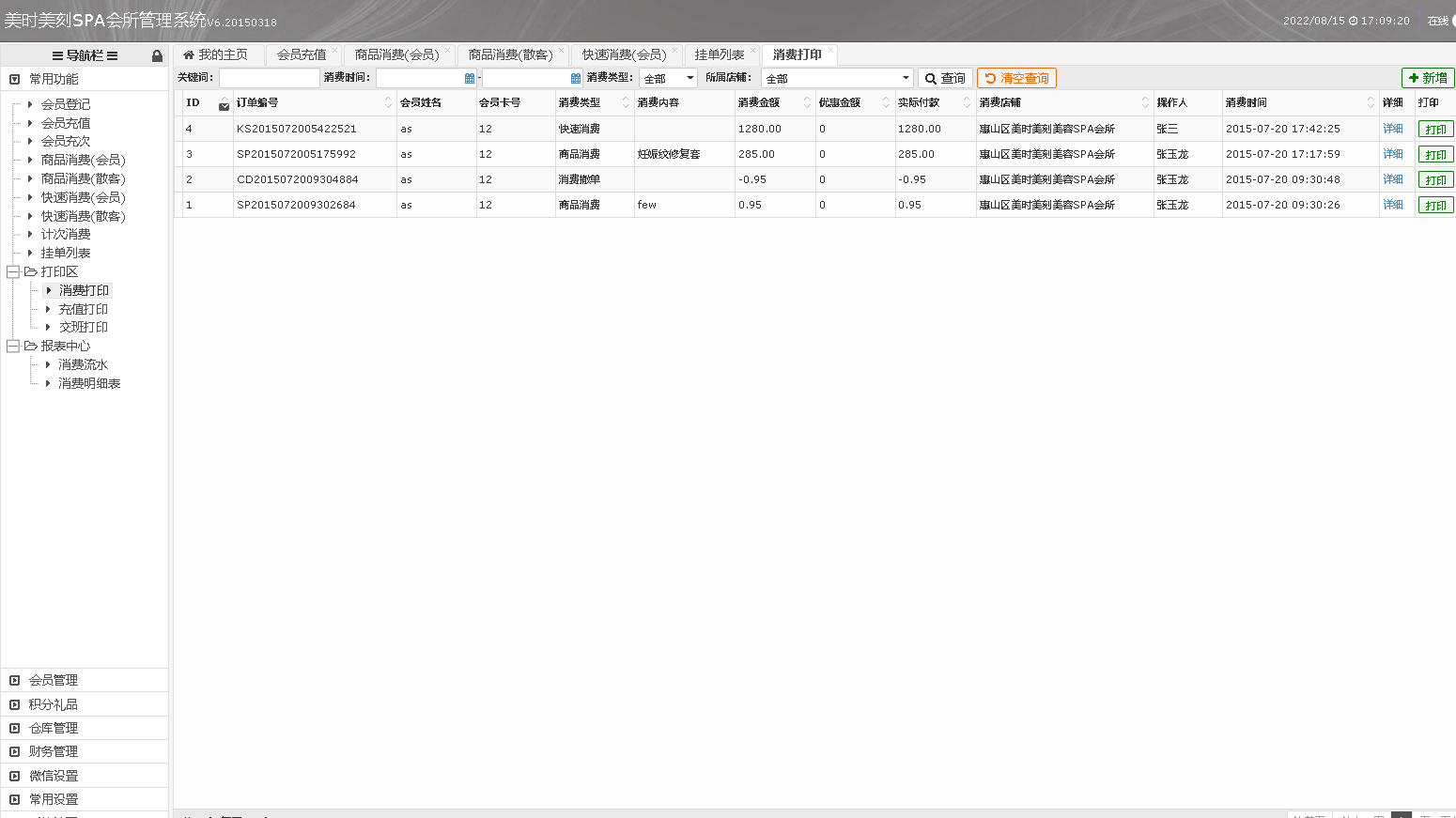Image resolution: width=1456 pixels, height=818 pixels.
Task: Sort by 消费金额 column sort arrows
Action: click(x=807, y=102)
